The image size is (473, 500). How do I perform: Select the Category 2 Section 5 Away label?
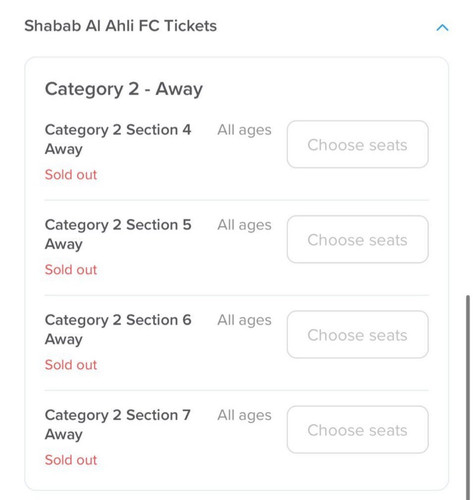tap(118, 234)
